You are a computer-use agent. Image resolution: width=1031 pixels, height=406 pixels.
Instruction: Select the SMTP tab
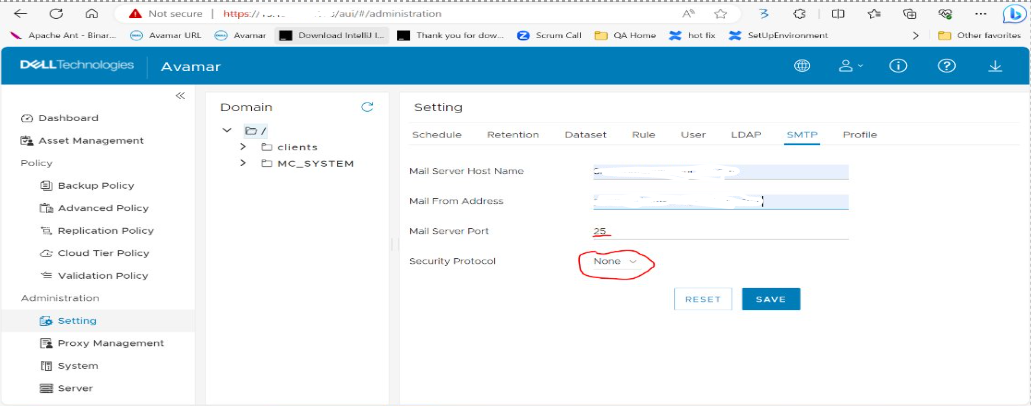point(802,134)
